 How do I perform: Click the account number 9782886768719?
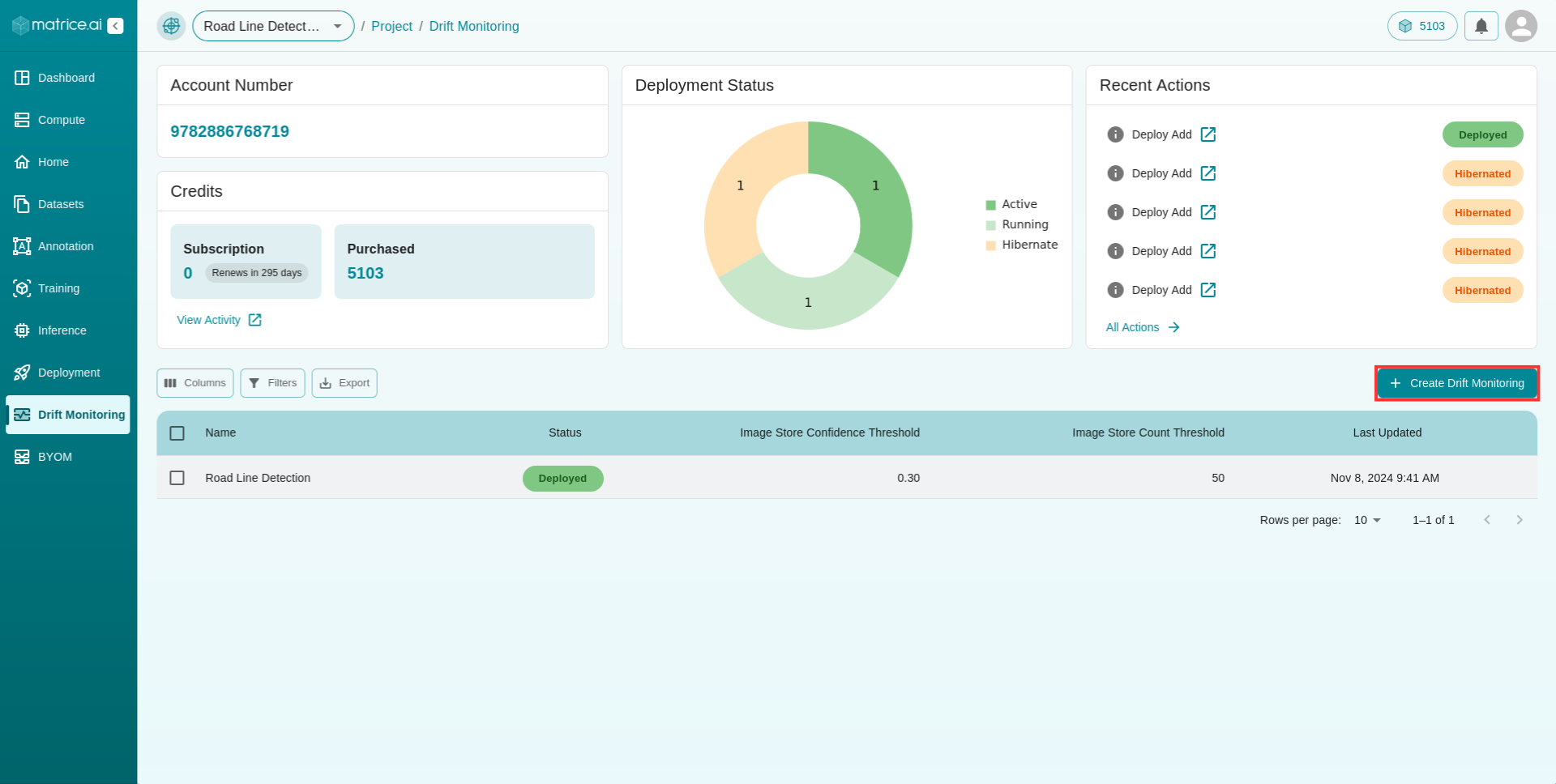click(x=229, y=131)
